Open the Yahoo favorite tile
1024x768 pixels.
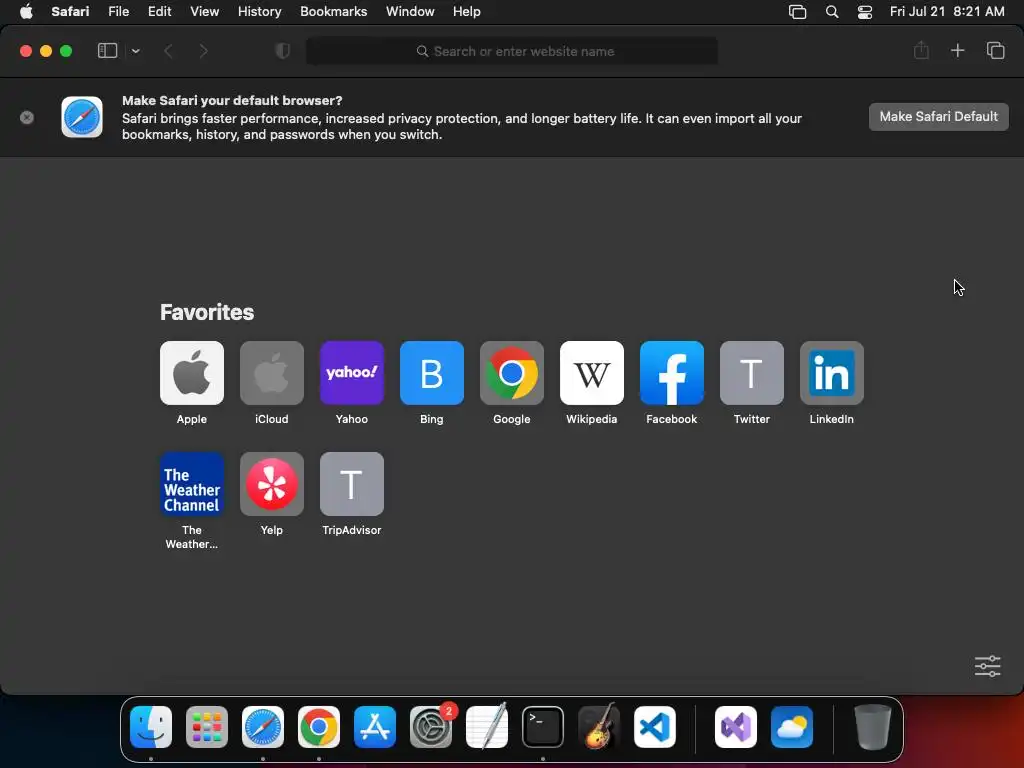(x=351, y=373)
